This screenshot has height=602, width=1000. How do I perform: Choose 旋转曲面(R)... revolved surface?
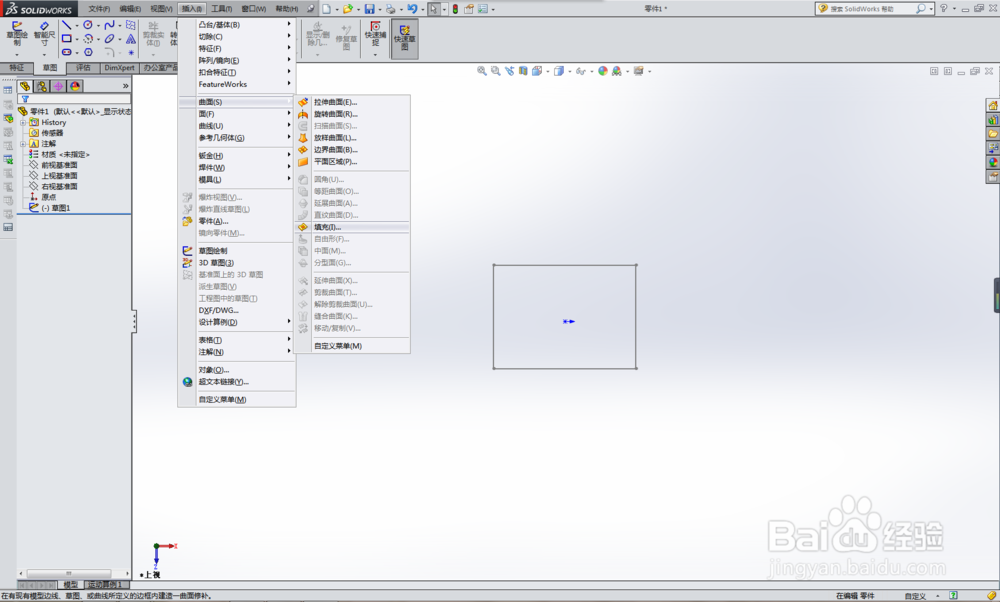pos(352,114)
